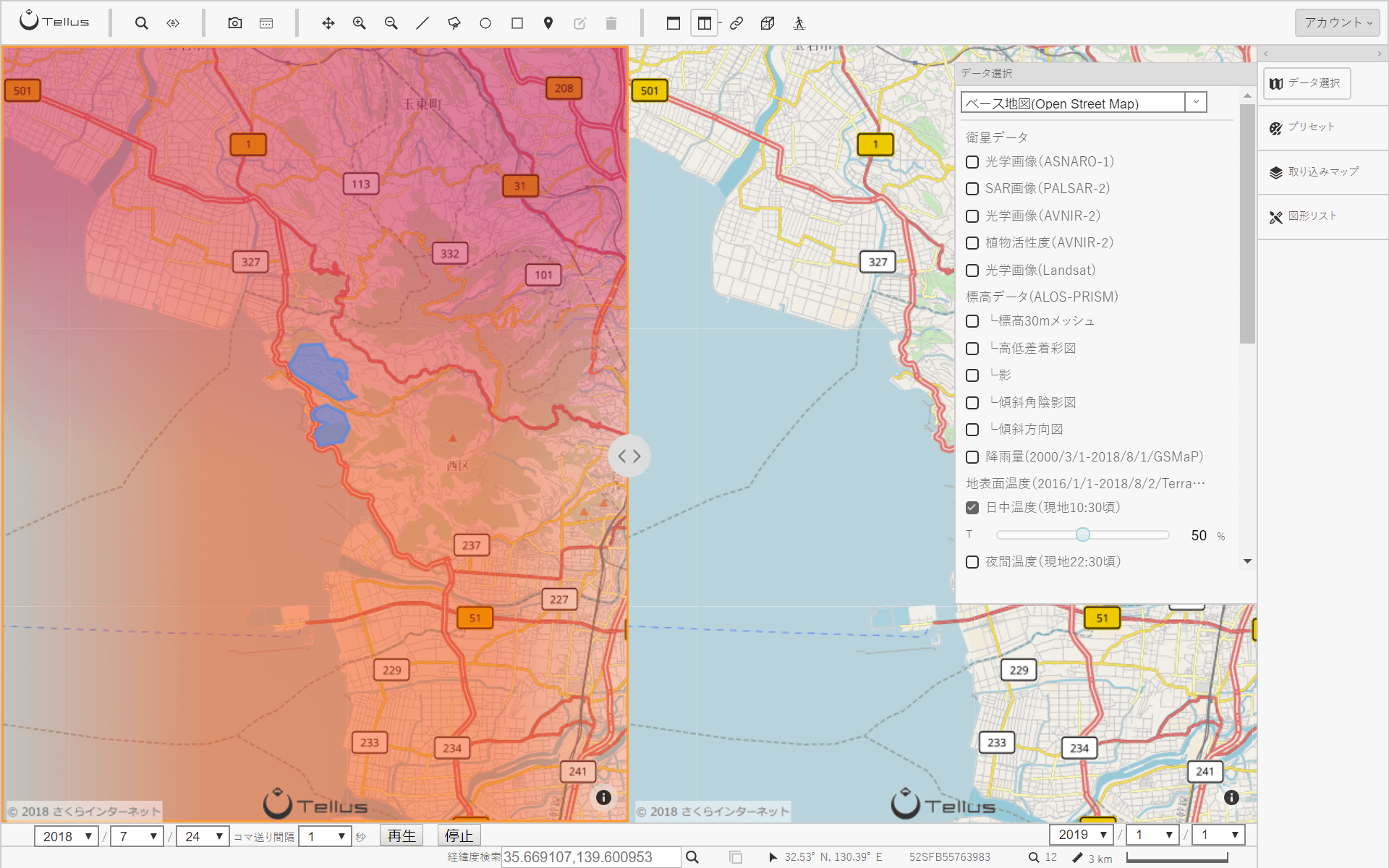1389x868 pixels.
Task: Open the left year dropdown 2018
Action: [67, 836]
